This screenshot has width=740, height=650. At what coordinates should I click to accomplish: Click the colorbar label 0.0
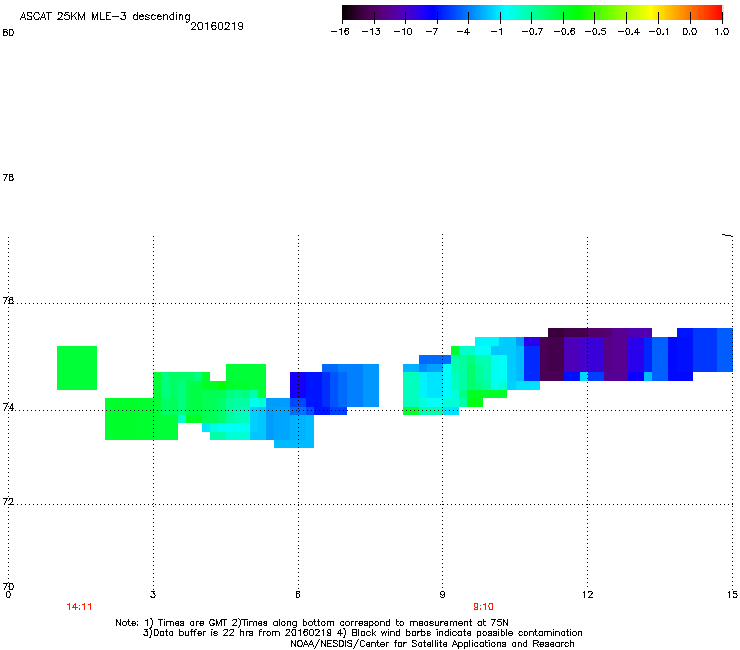tap(690, 32)
